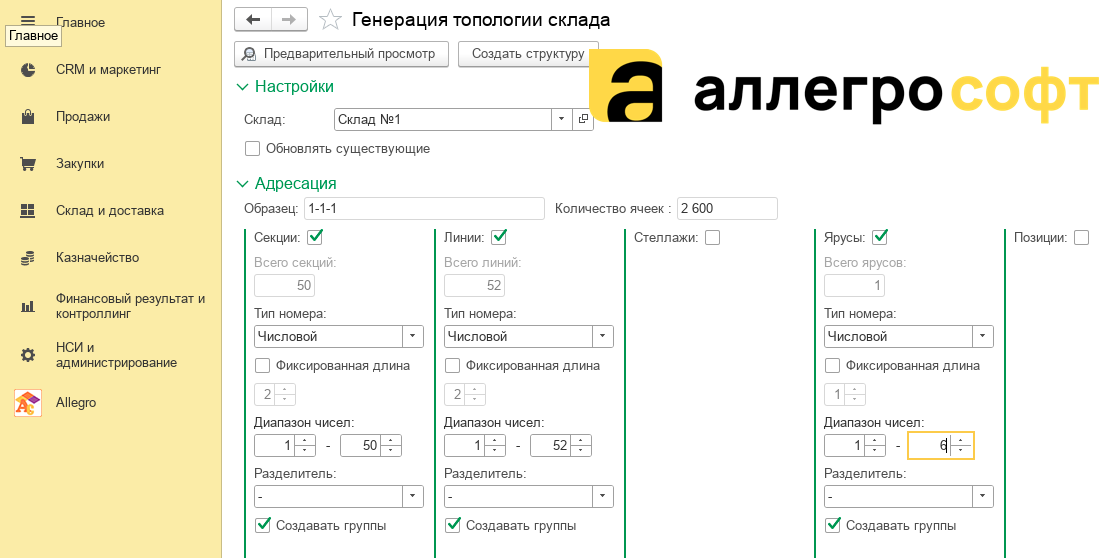Image resolution: width=1108 pixels, height=558 pixels.
Task: Toggle the Обновлять существующие checkbox
Action: (x=252, y=149)
